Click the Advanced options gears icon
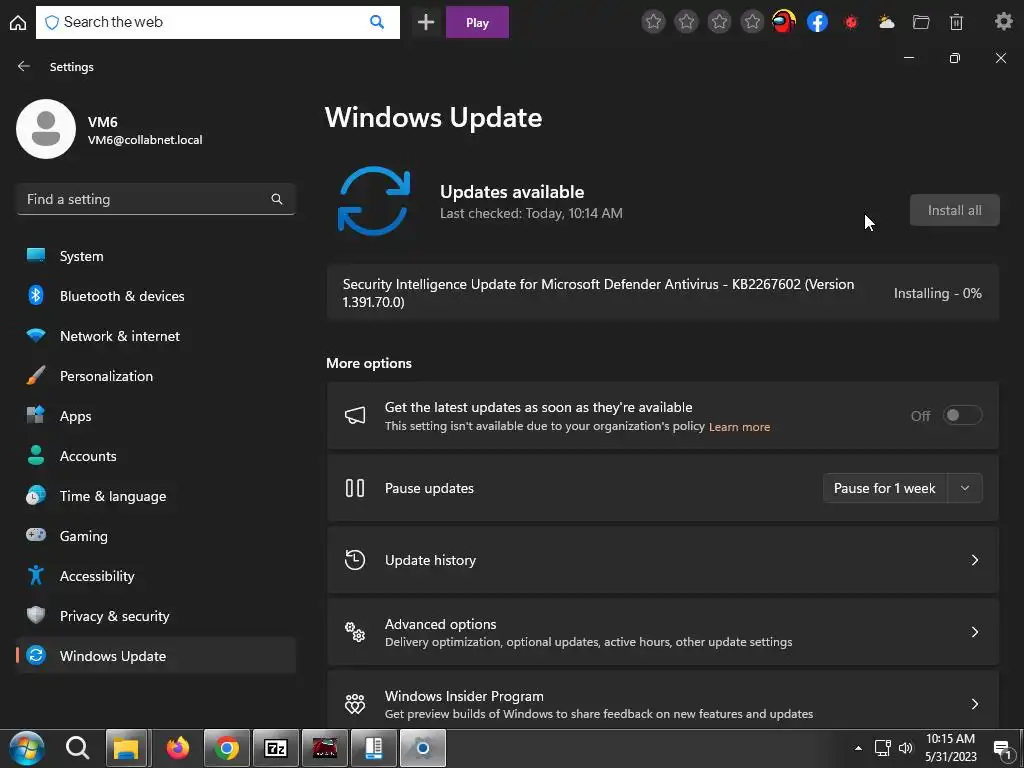 (x=355, y=632)
